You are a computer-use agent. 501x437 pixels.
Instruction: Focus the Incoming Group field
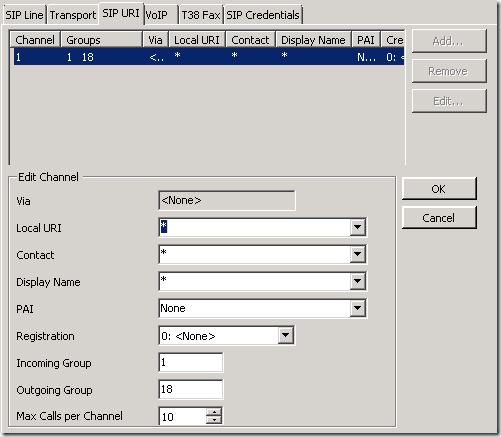coord(191,362)
